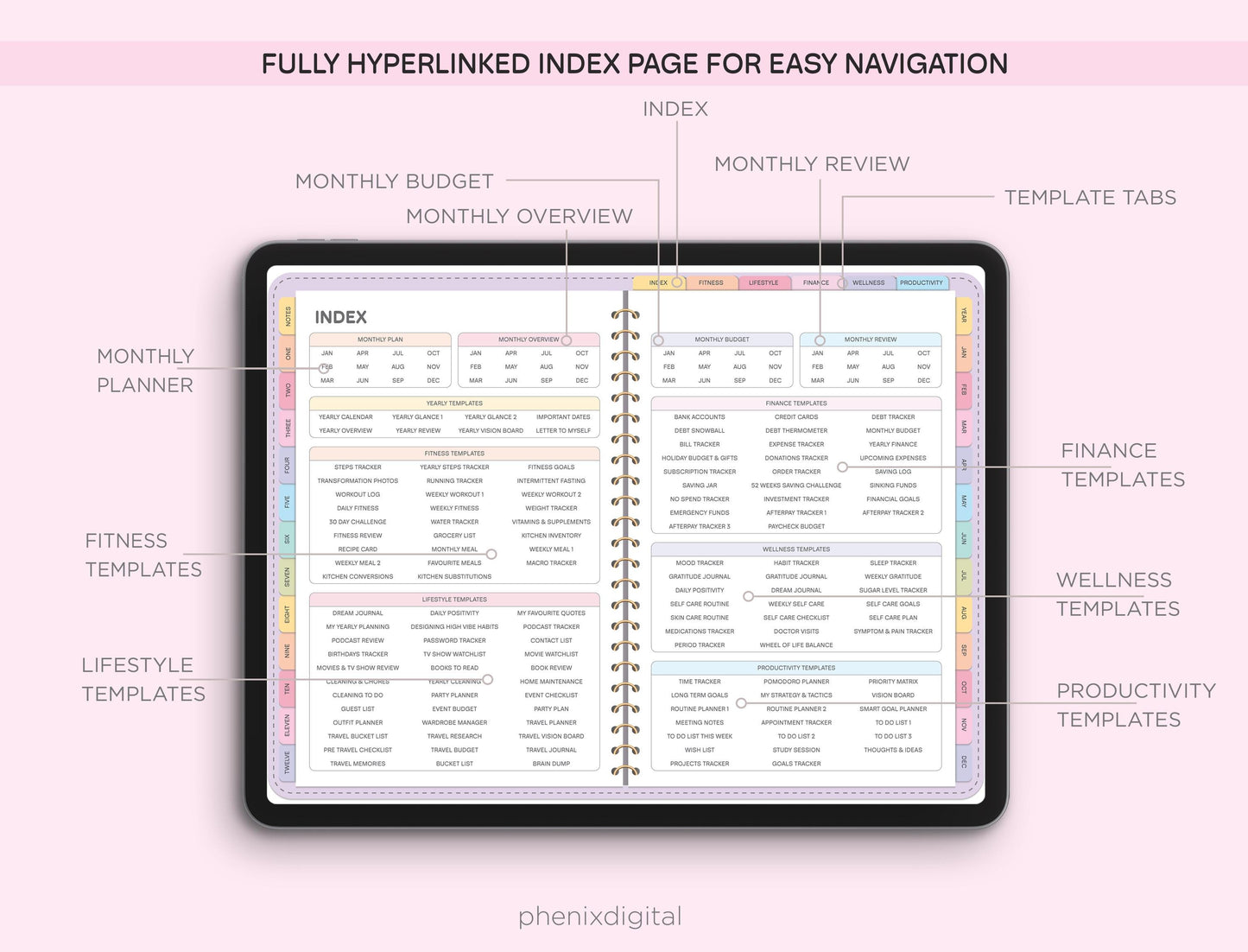This screenshot has width=1248, height=952.
Task: Open My Yearly Planning link
Action: click(x=358, y=627)
